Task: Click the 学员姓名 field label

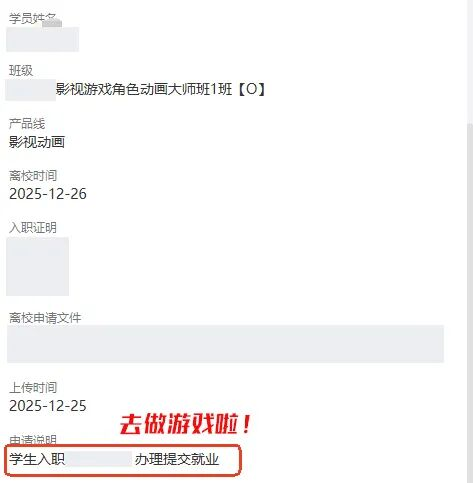Action: pos(32,18)
